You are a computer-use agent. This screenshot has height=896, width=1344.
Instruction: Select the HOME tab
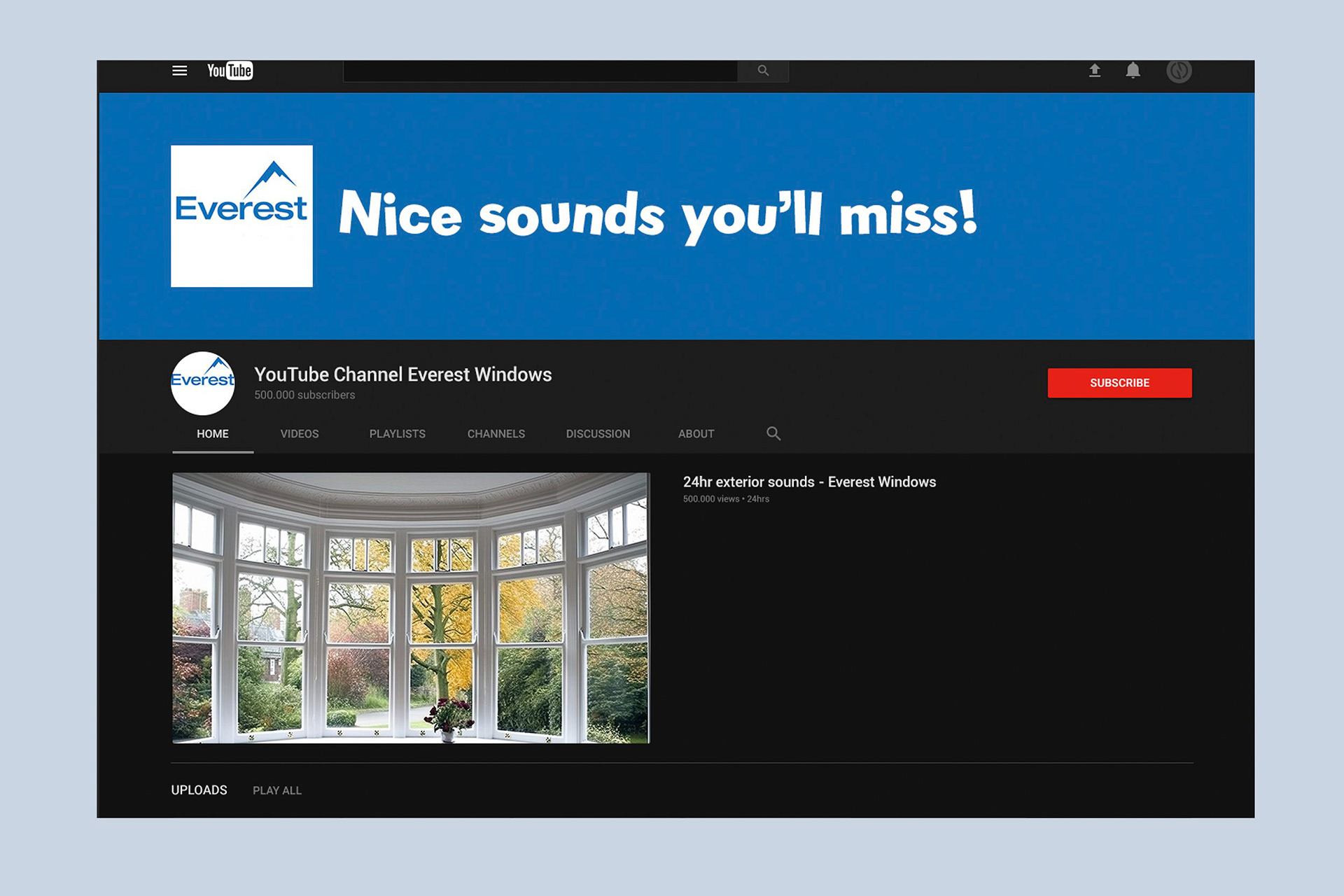213,434
